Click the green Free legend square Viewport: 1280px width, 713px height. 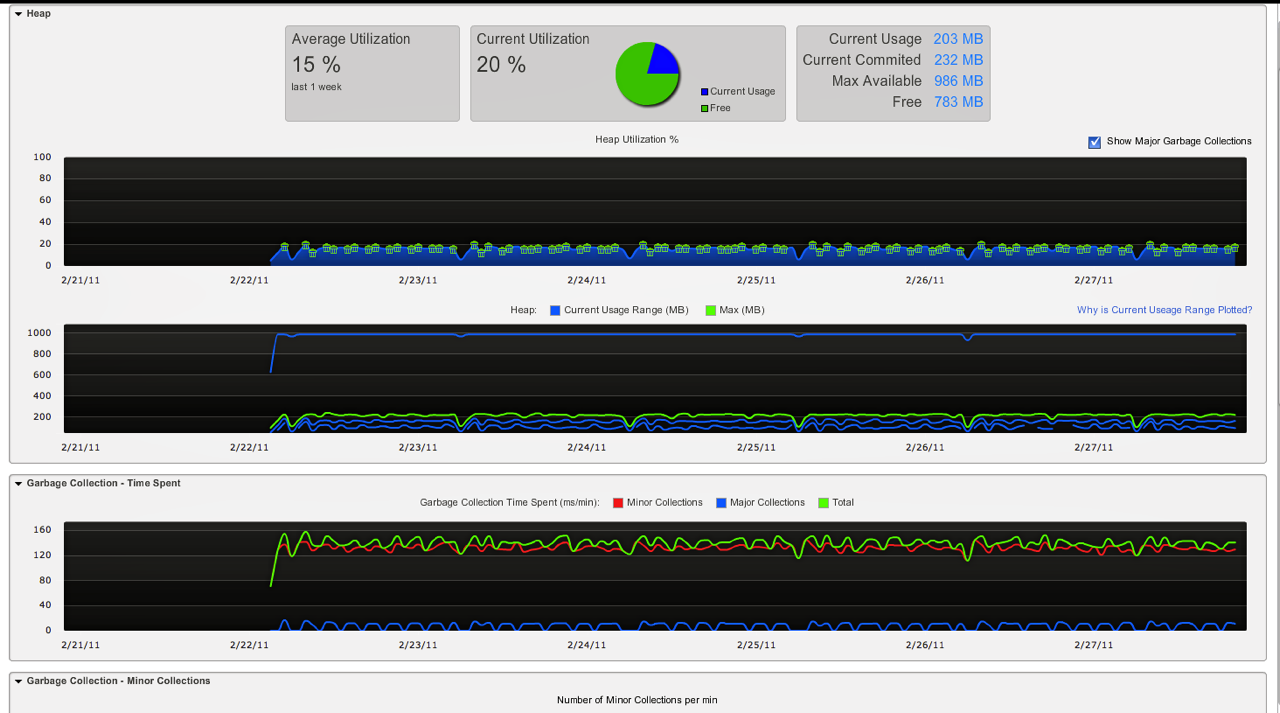coord(705,108)
